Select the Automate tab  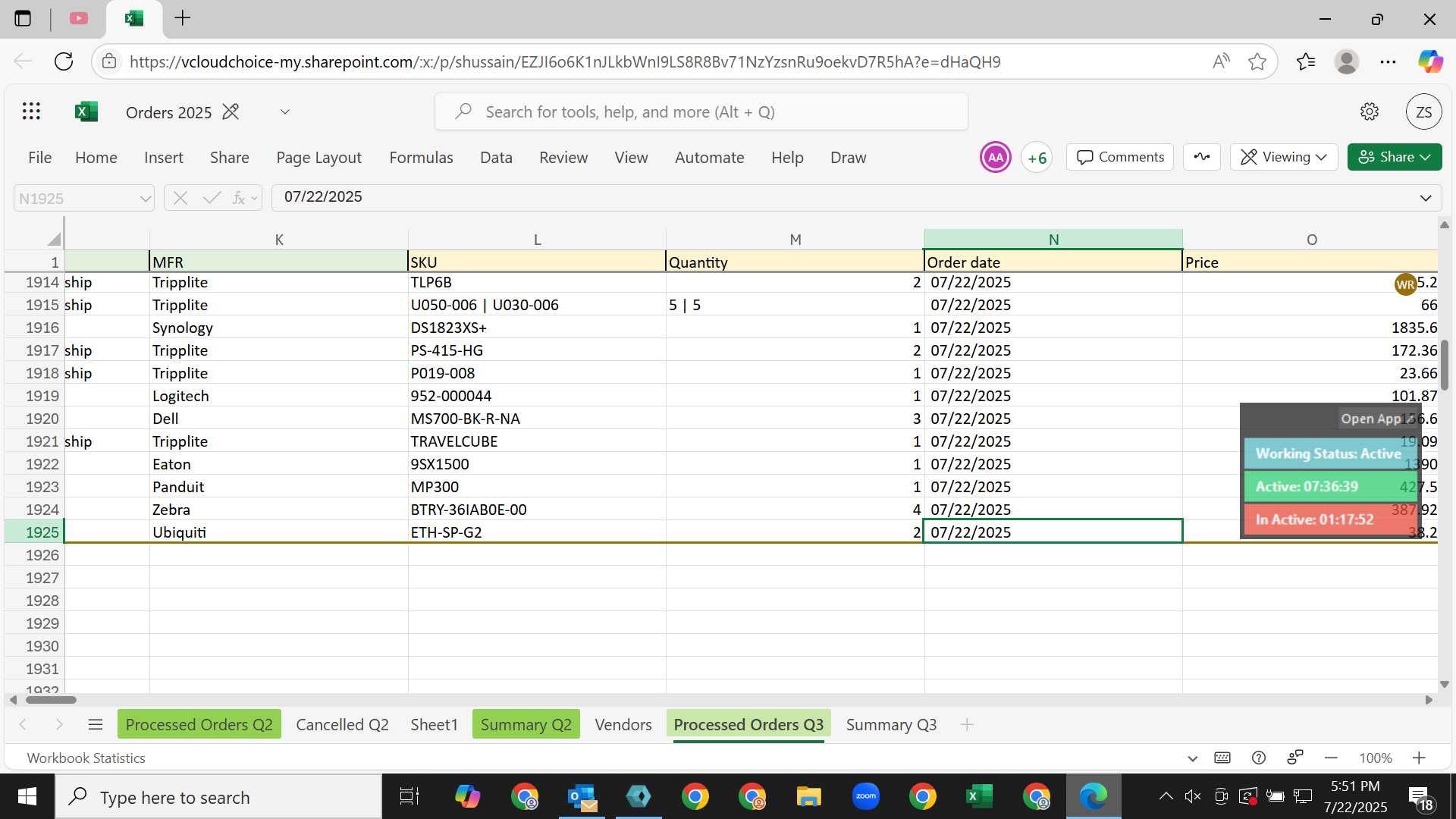709,157
